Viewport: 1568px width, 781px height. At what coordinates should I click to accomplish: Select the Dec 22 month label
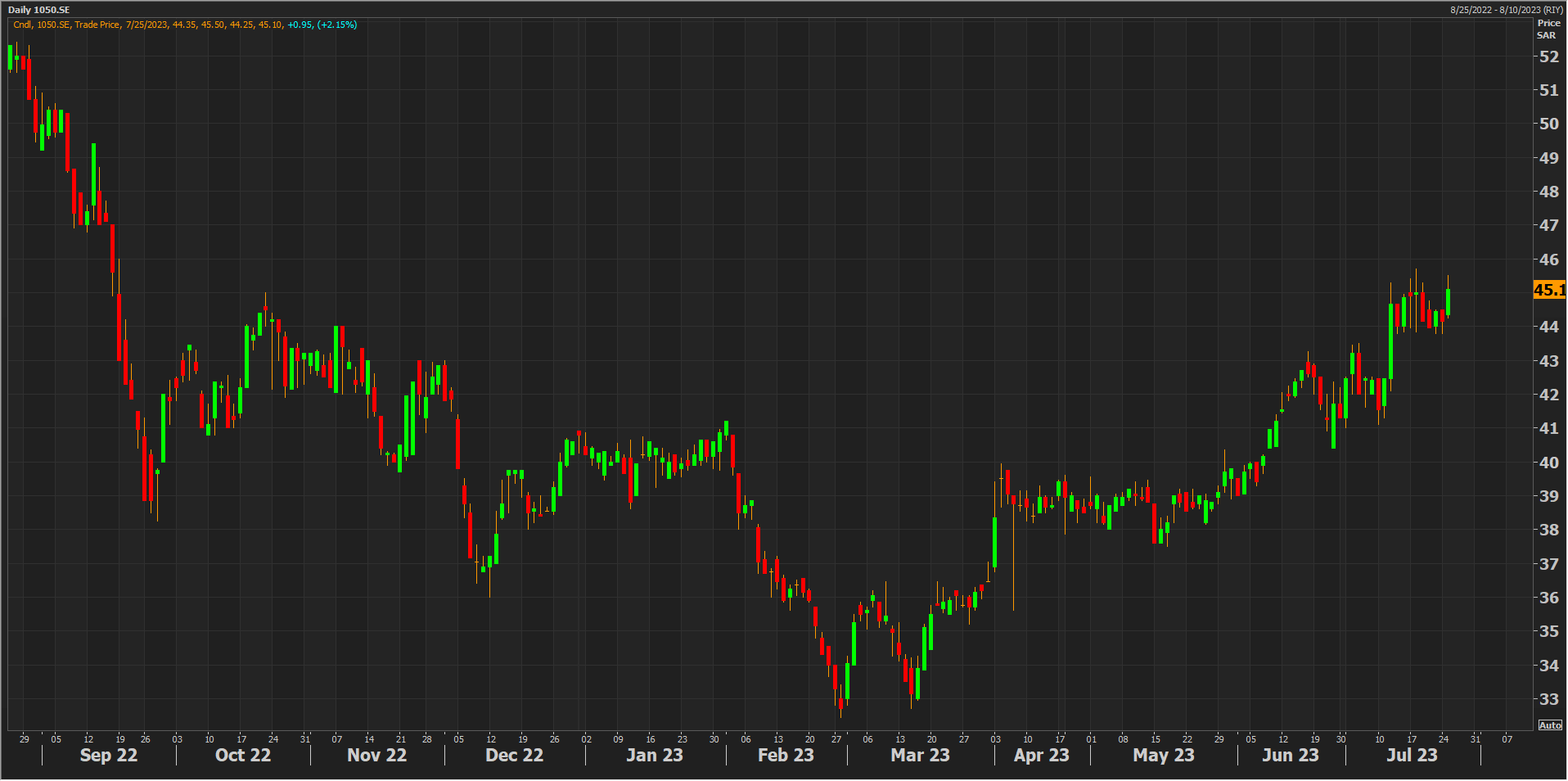tap(514, 755)
